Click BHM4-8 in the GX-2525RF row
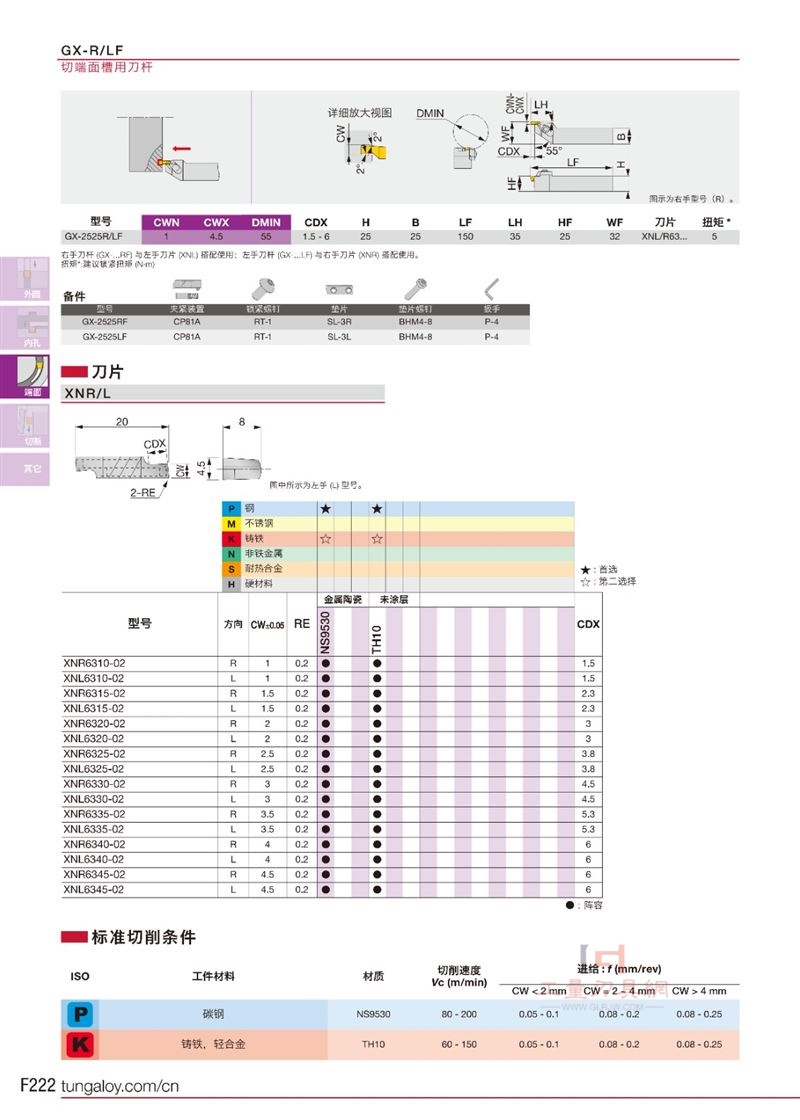The width and height of the screenshot is (800, 1120). click(x=415, y=321)
